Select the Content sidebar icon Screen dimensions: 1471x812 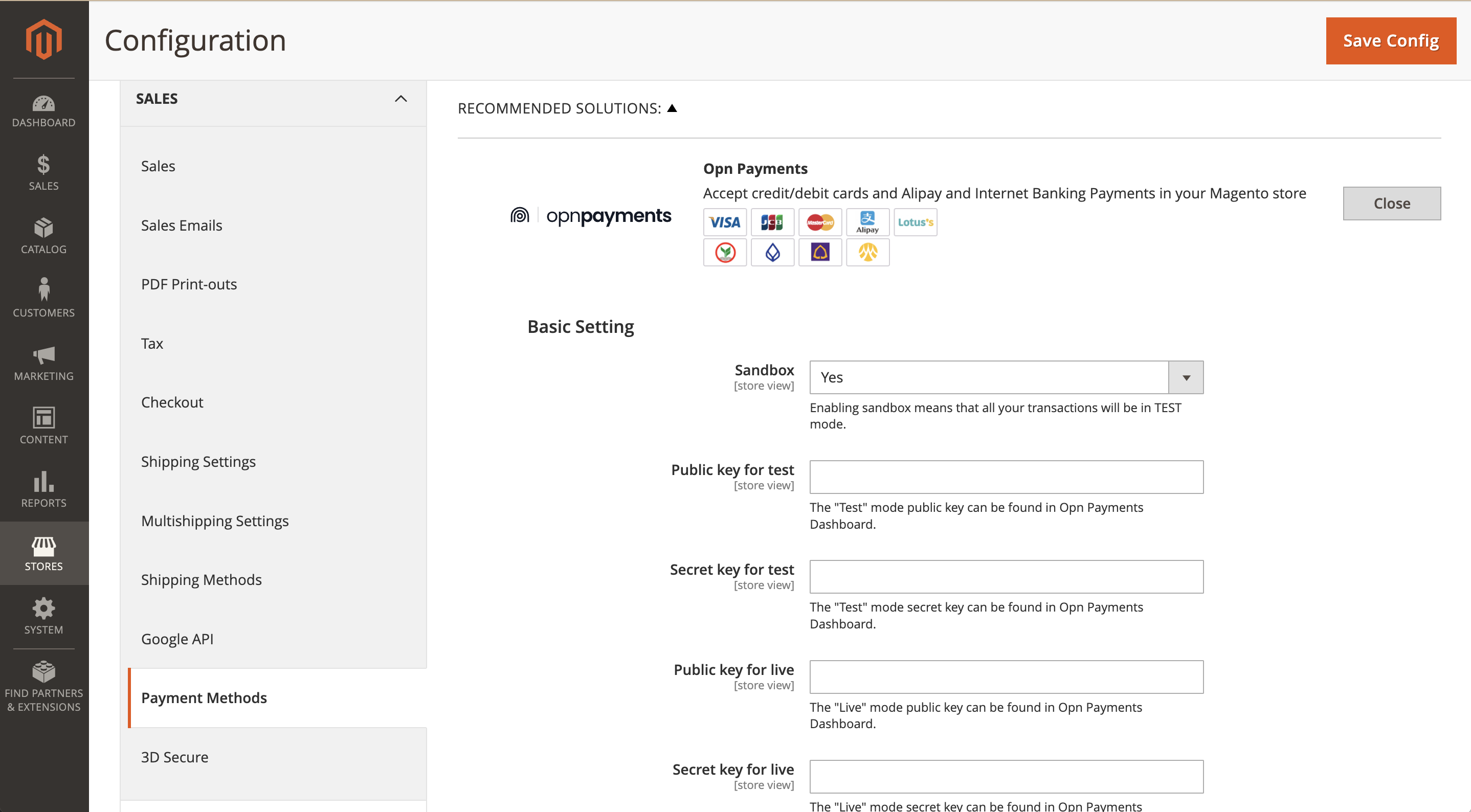point(44,426)
